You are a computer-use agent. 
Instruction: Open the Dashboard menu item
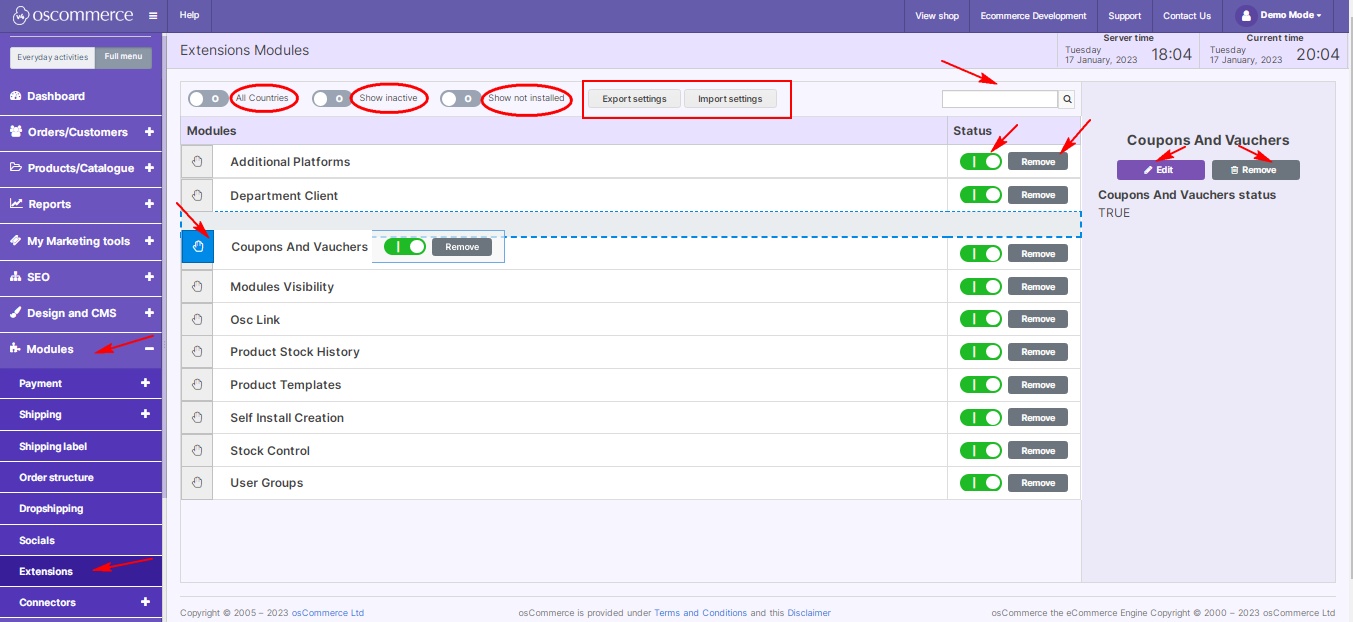pyautogui.click(x=81, y=96)
